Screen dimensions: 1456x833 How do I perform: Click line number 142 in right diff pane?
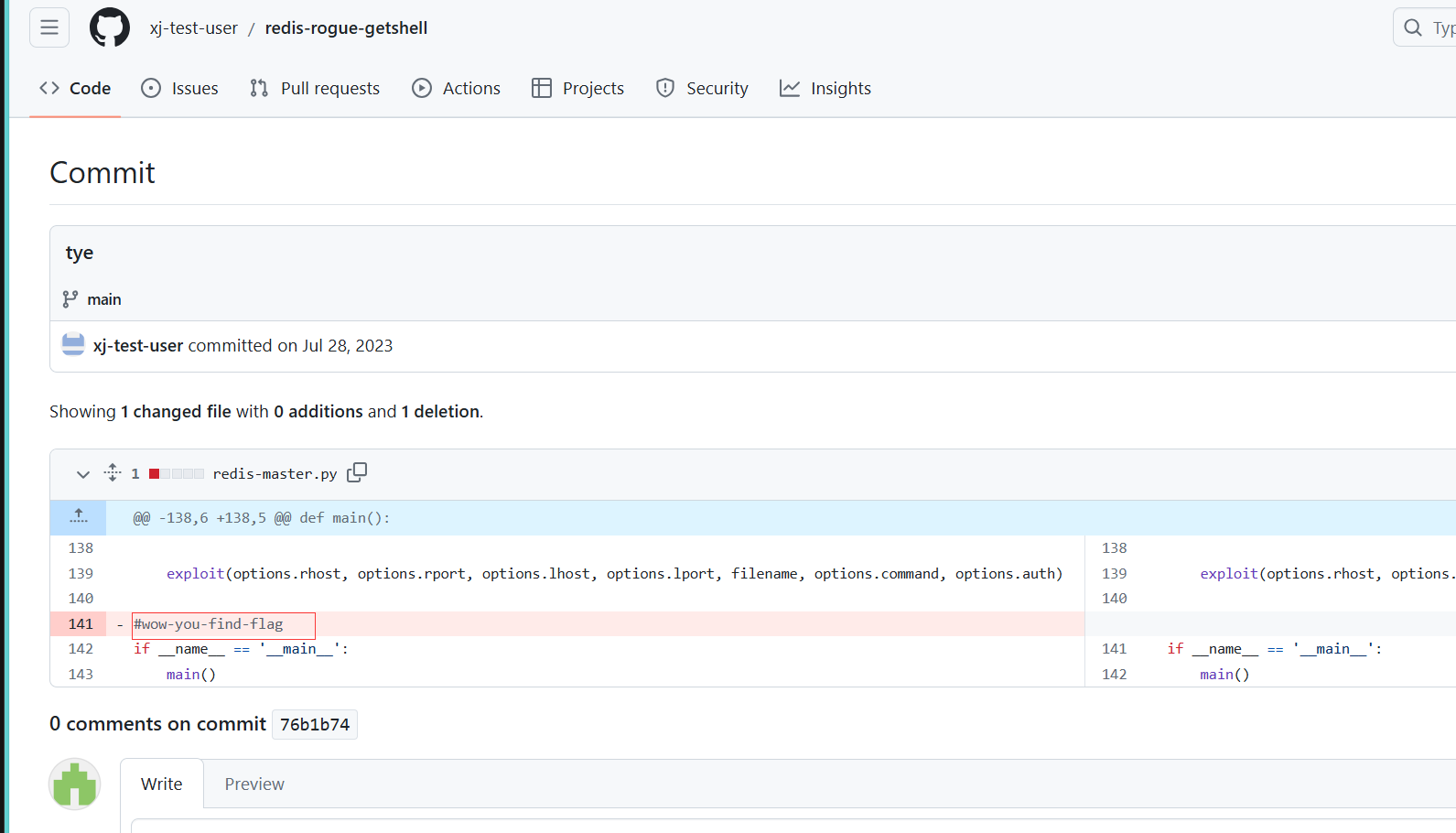[1115, 674]
